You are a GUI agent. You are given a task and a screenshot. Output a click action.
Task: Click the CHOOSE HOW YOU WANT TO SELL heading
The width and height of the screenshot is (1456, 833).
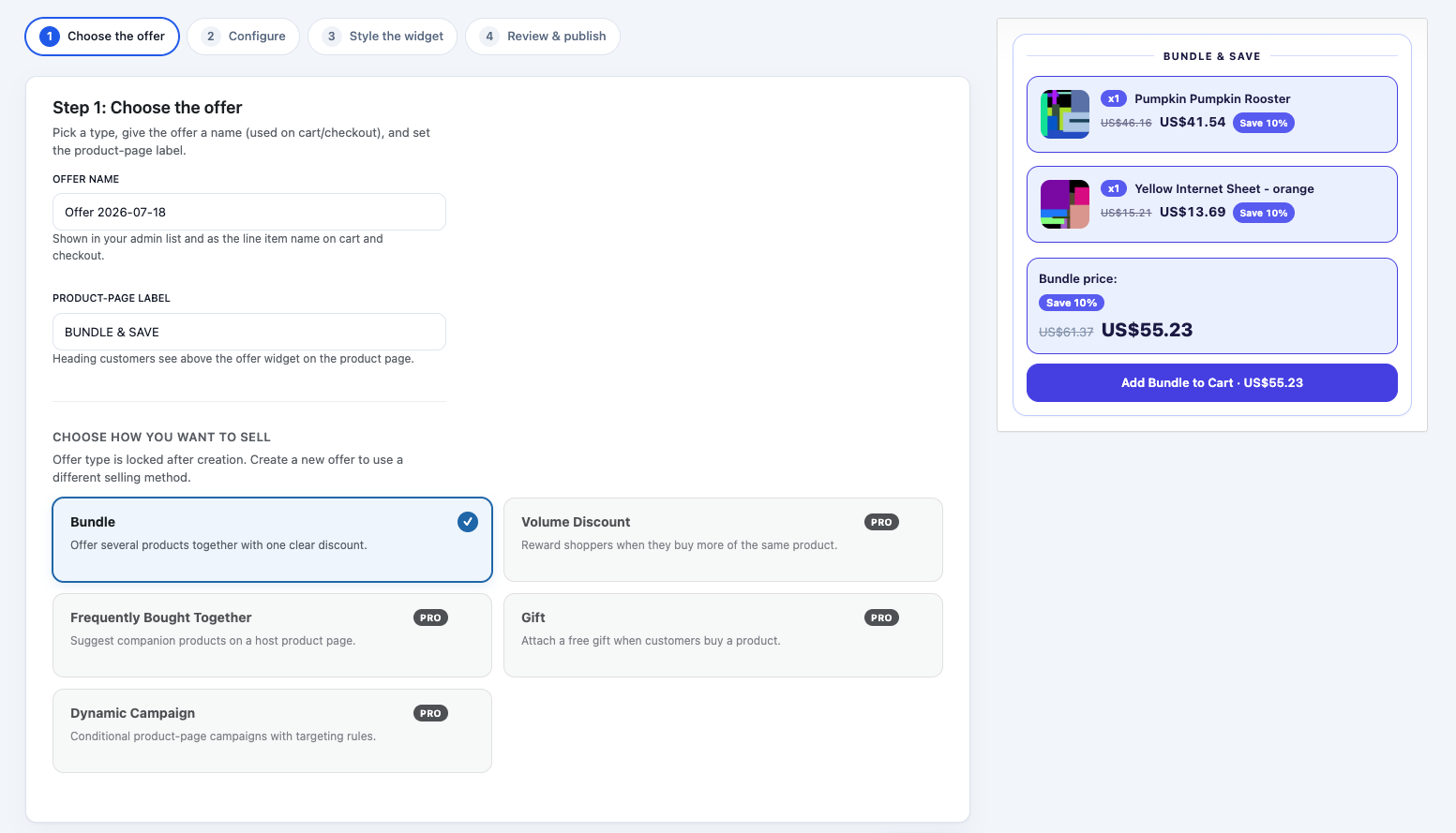coord(161,438)
